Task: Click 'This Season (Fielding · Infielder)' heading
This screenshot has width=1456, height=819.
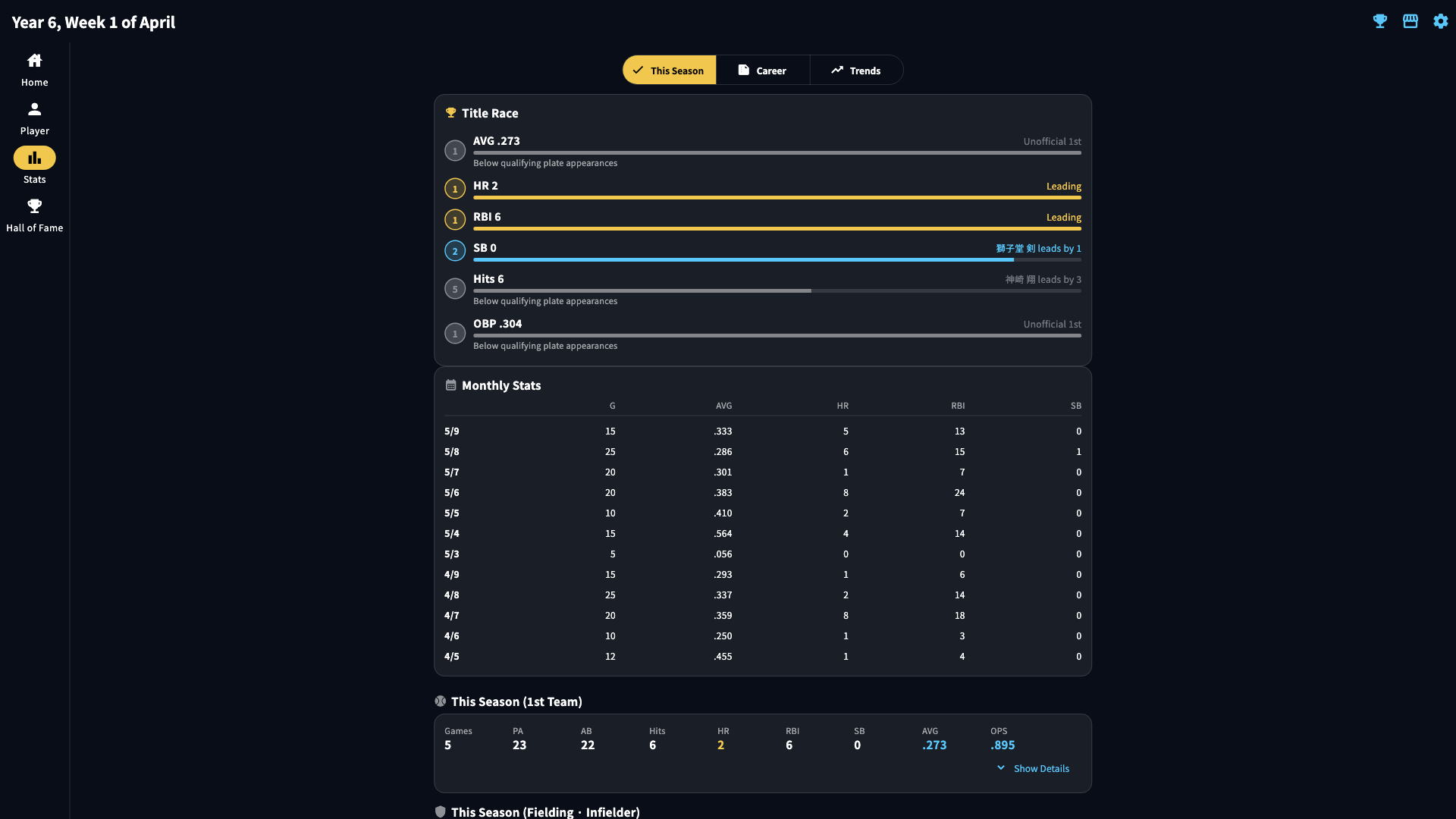Action: tap(545, 811)
